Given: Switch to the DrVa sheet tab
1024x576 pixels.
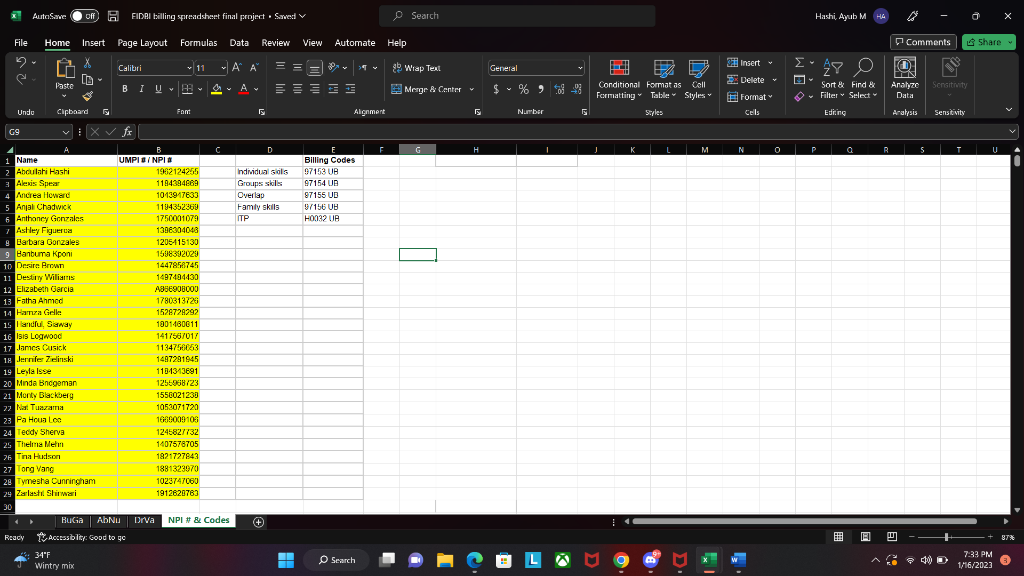Looking at the screenshot, I should click(x=144, y=520).
